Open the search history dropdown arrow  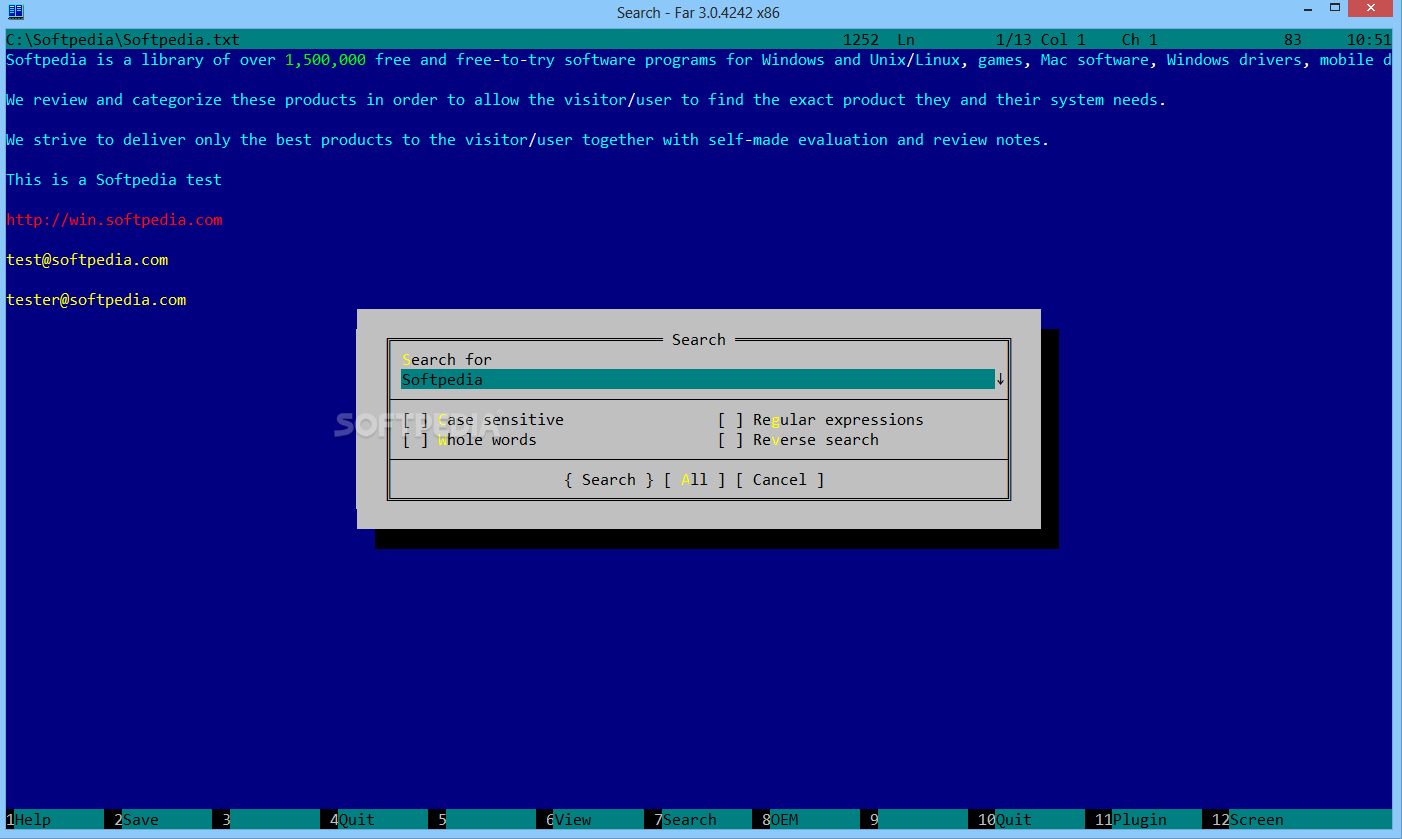(1000, 380)
